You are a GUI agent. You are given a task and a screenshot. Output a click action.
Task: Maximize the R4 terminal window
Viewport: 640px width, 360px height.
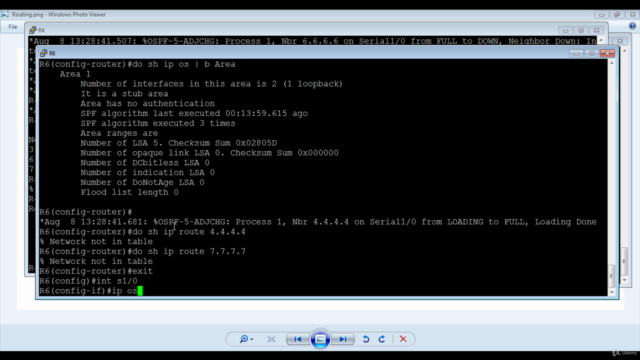pyautogui.click(x=581, y=30)
